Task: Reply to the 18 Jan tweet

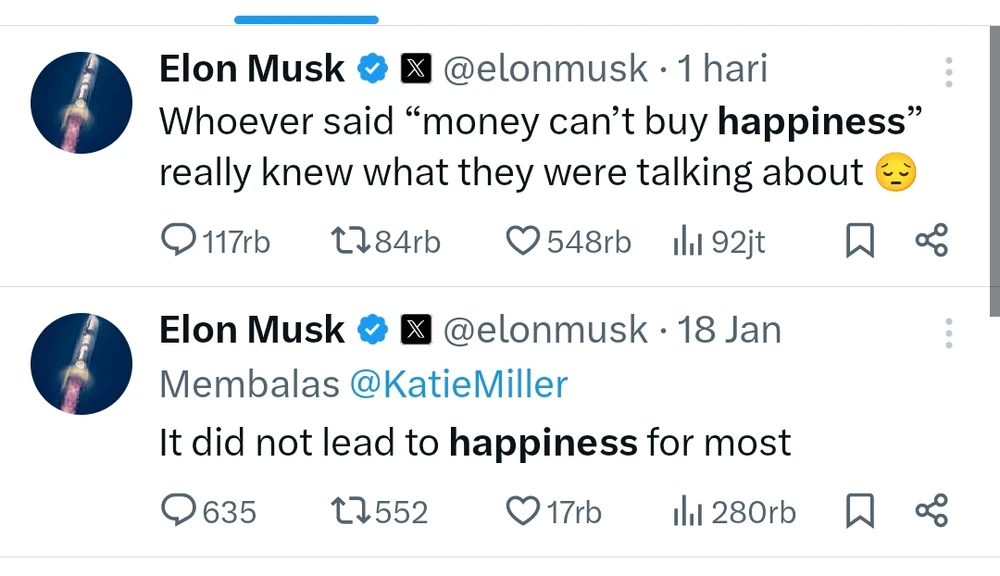Action: click(180, 511)
